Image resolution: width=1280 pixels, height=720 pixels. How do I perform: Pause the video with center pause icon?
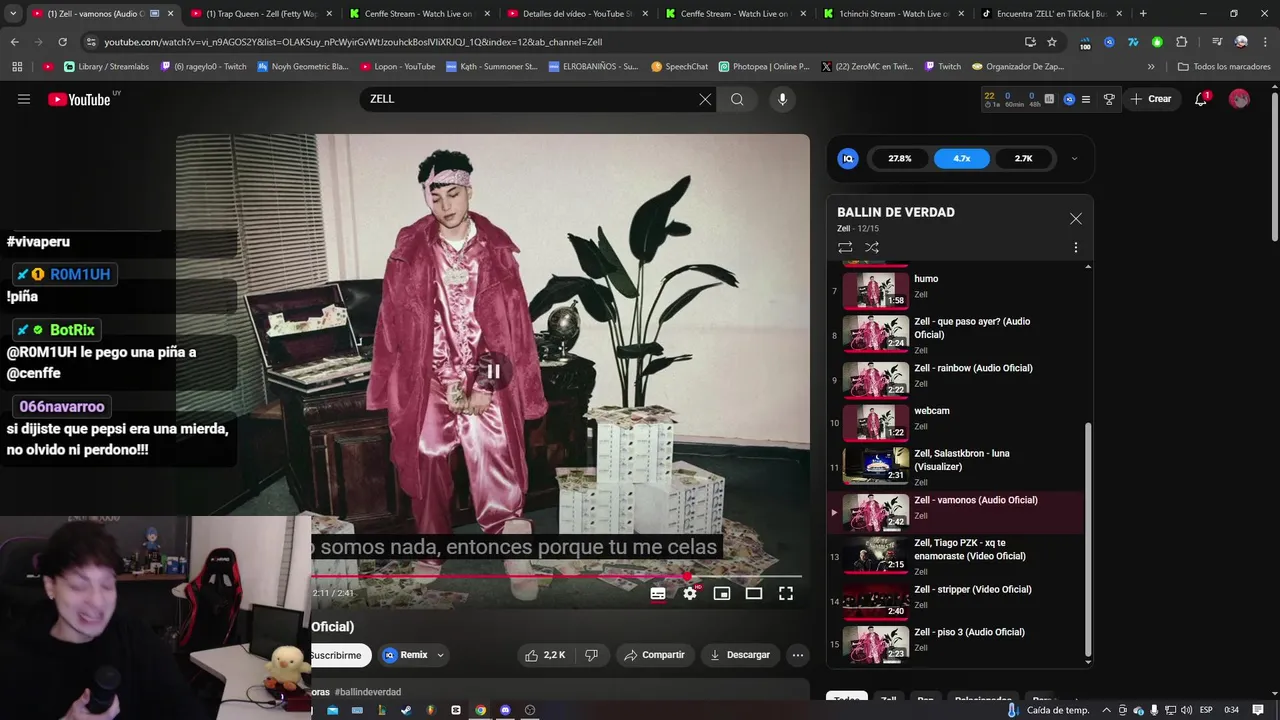click(493, 371)
